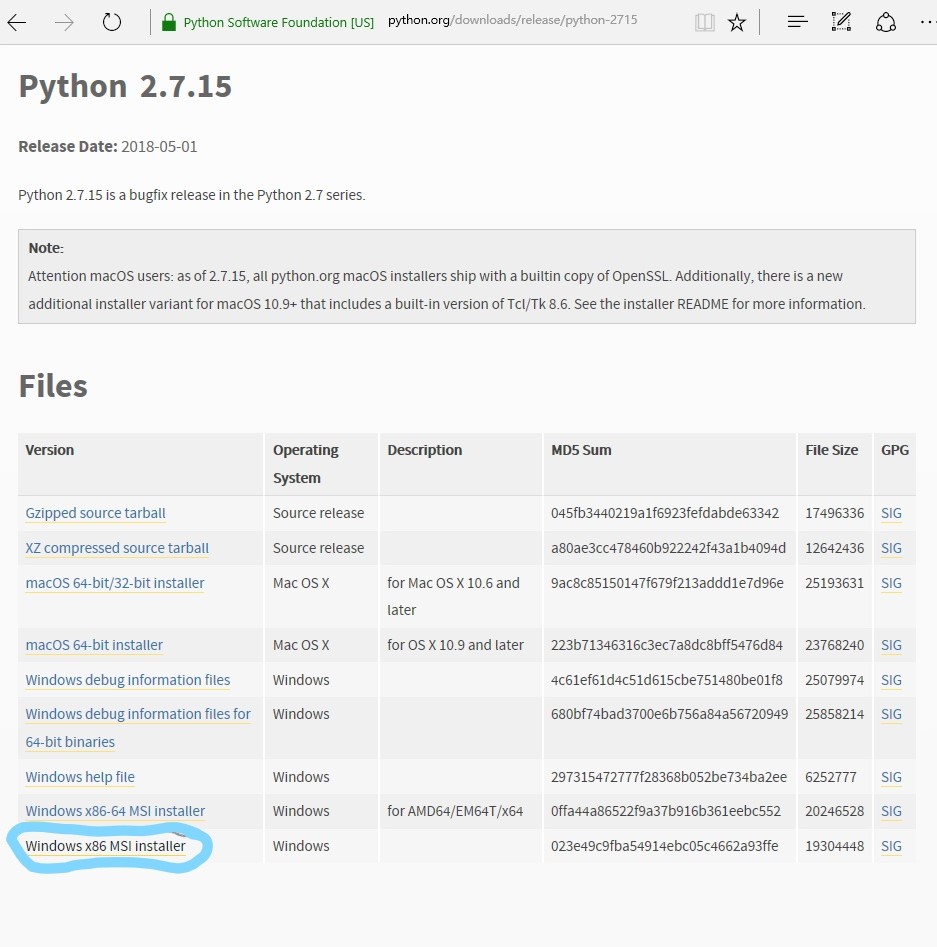
Task: Open SIG link for macOS 64-bit/32-bit installer
Action: pos(891,583)
